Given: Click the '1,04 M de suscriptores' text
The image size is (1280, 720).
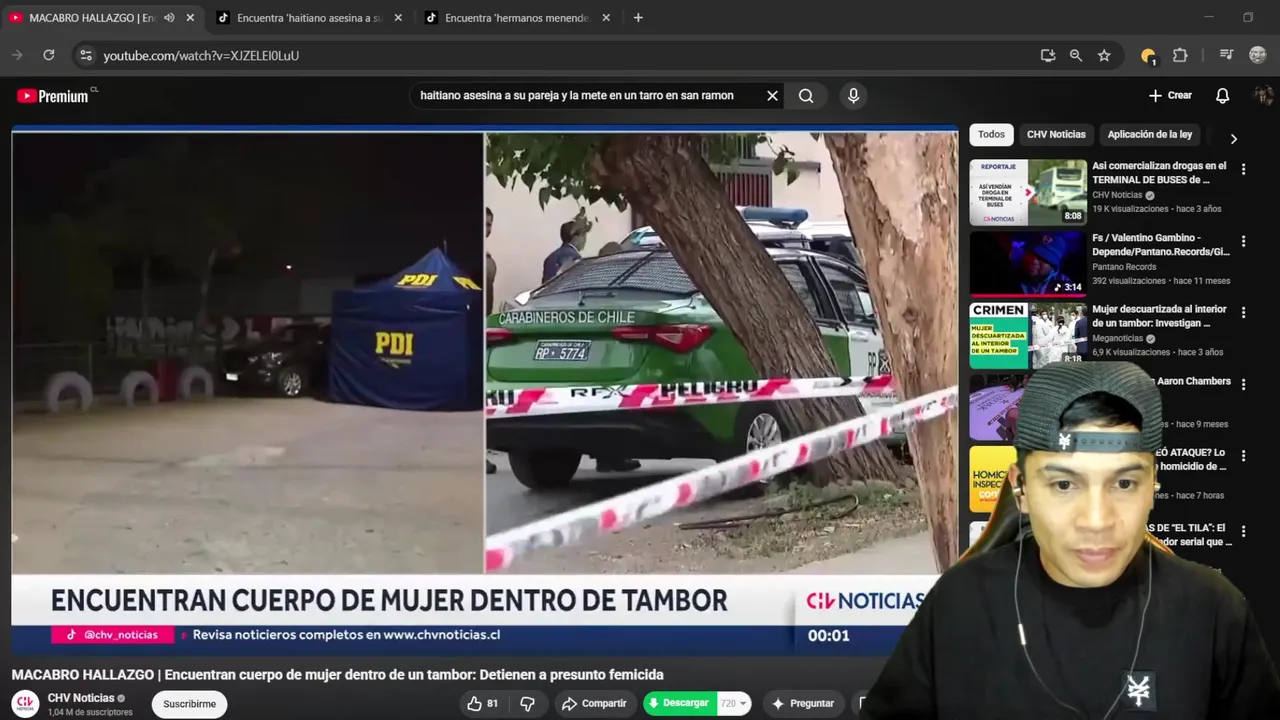Looking at the screenshot, I should click(x=90, y=712).
